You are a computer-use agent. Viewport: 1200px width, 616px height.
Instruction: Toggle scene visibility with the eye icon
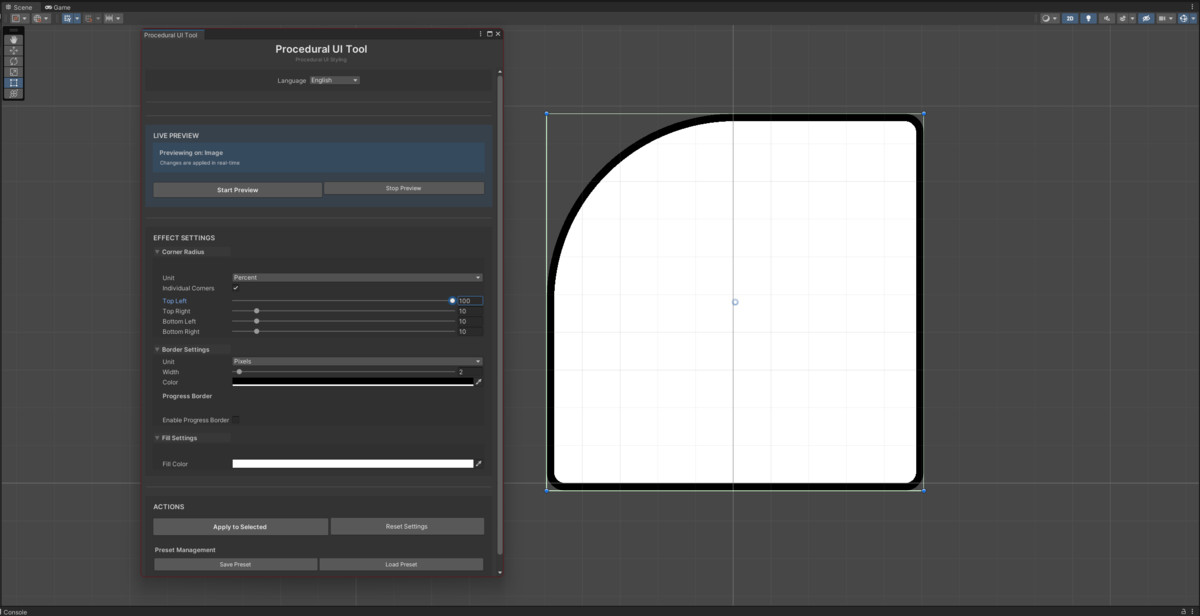click(x=1146, y=18)
